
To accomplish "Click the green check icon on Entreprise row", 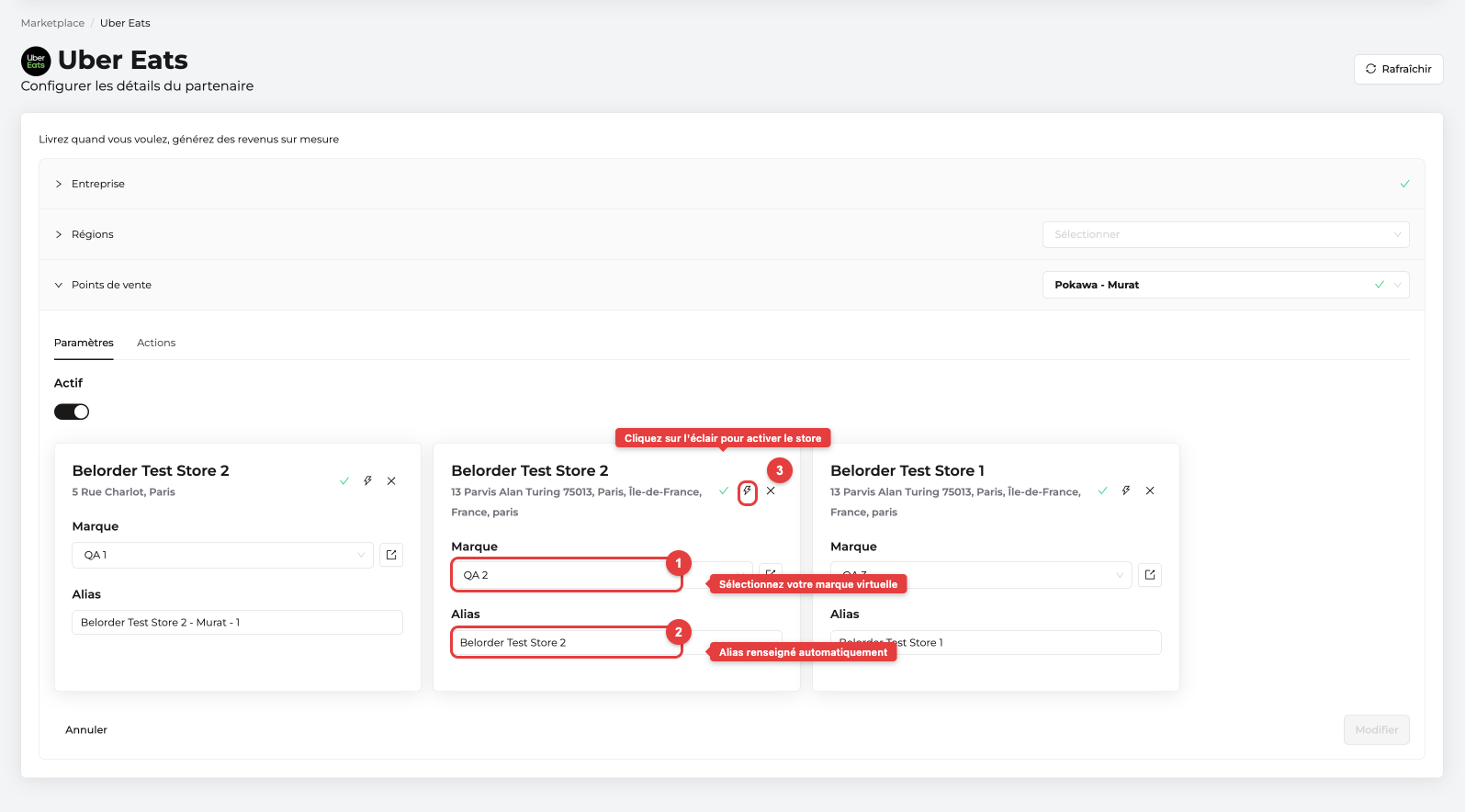I will [x=1404, y=184].
